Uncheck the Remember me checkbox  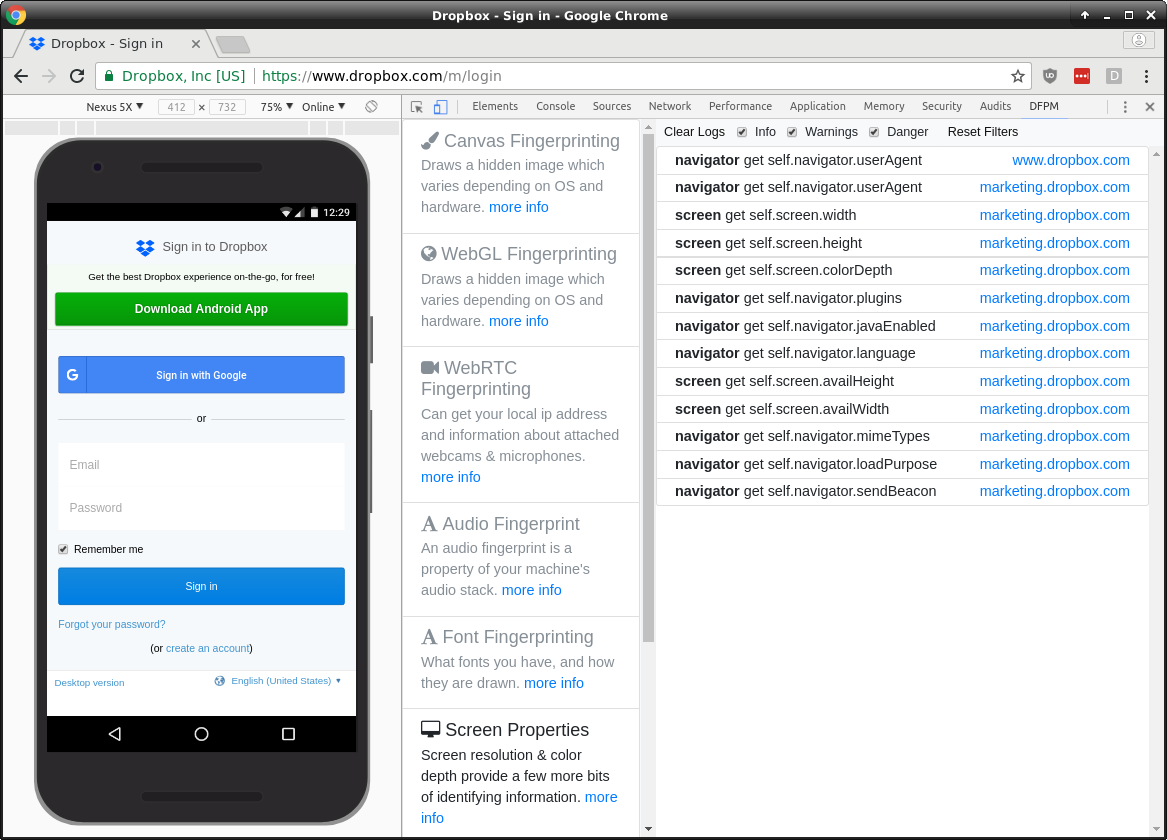pos(63,549)
